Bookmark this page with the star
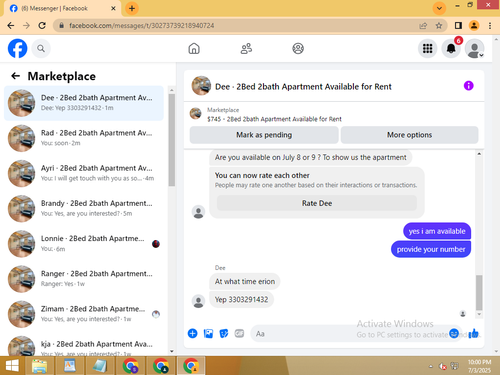The height and width of the screenshot is (375, 500). (439, 25)
